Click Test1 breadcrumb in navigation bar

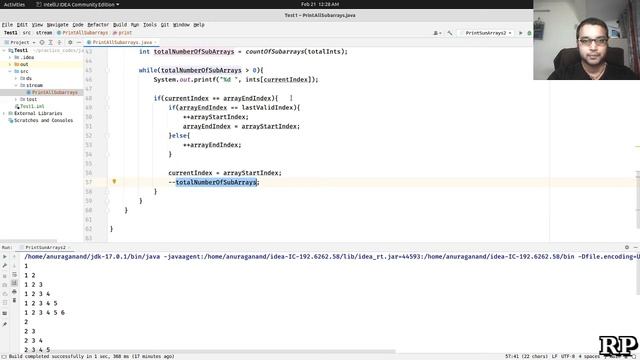coord(11,33)
